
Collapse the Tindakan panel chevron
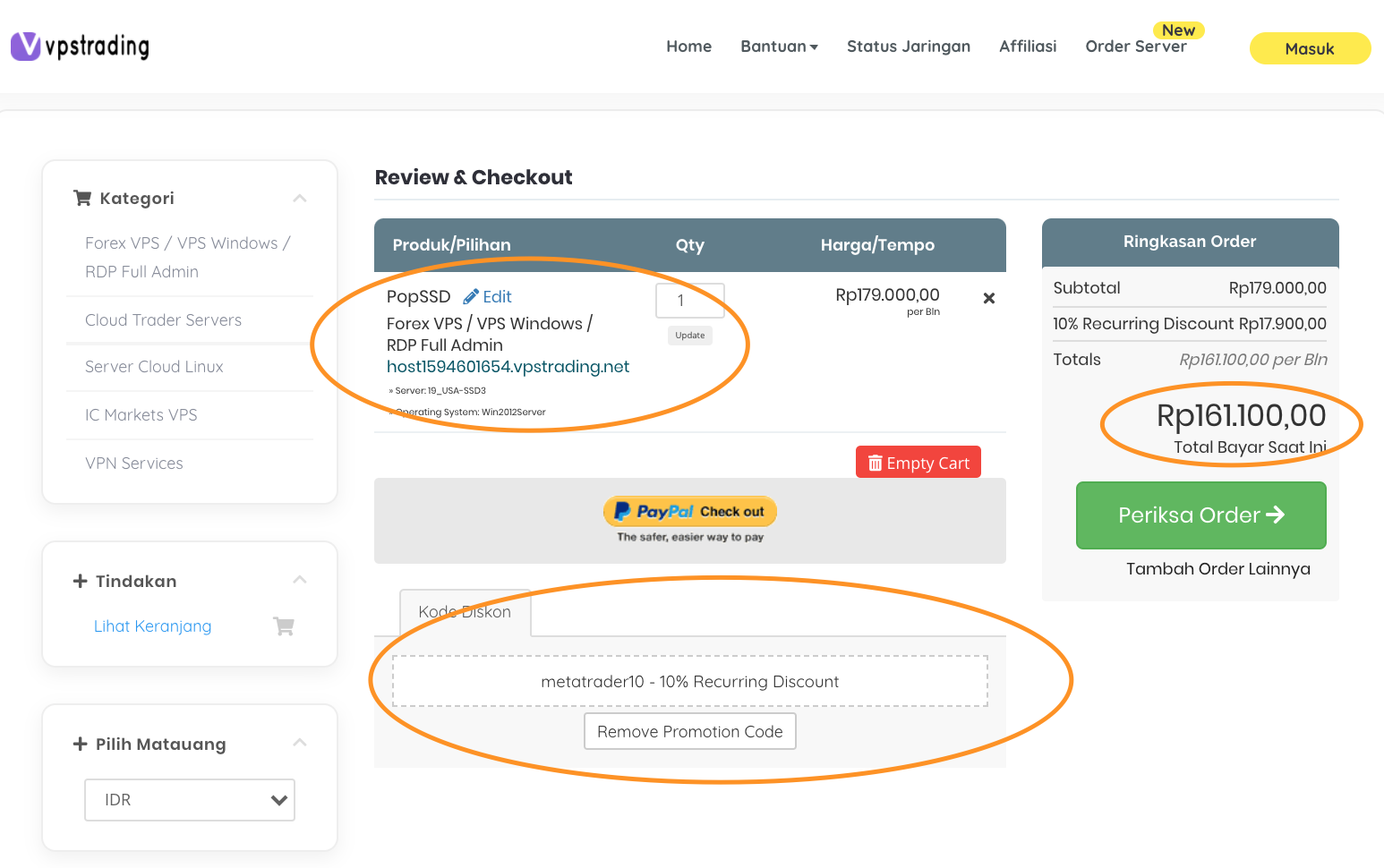[x=300, y=580]
